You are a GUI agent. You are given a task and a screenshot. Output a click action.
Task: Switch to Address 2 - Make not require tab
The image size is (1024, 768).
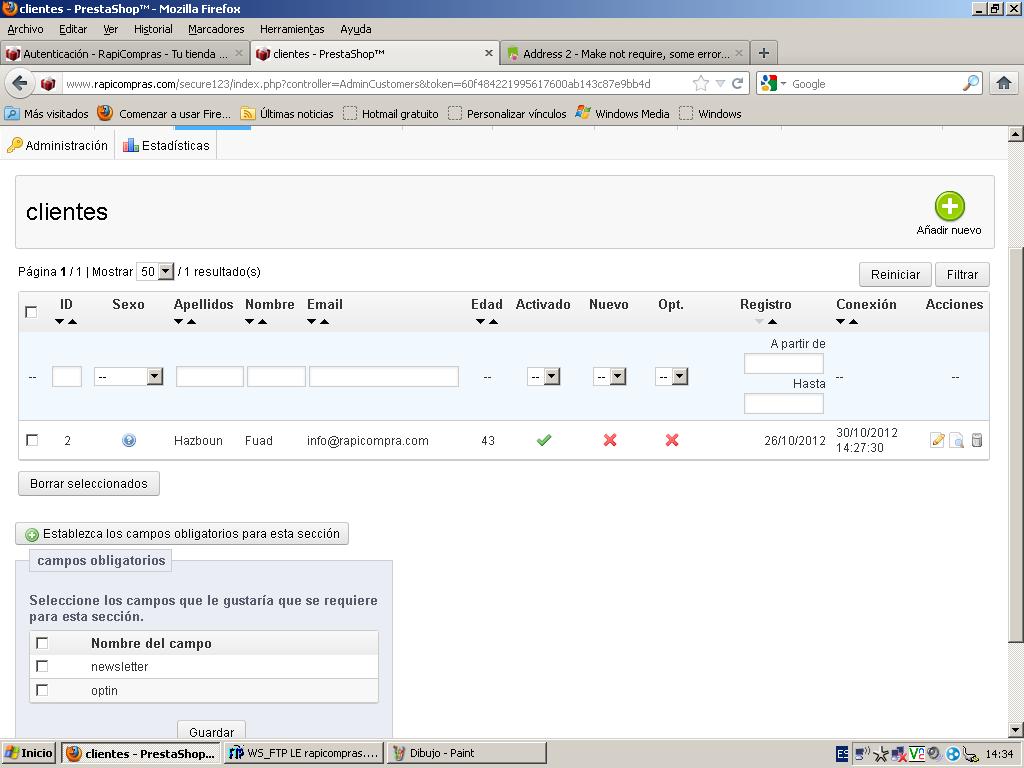coord(626,54)
